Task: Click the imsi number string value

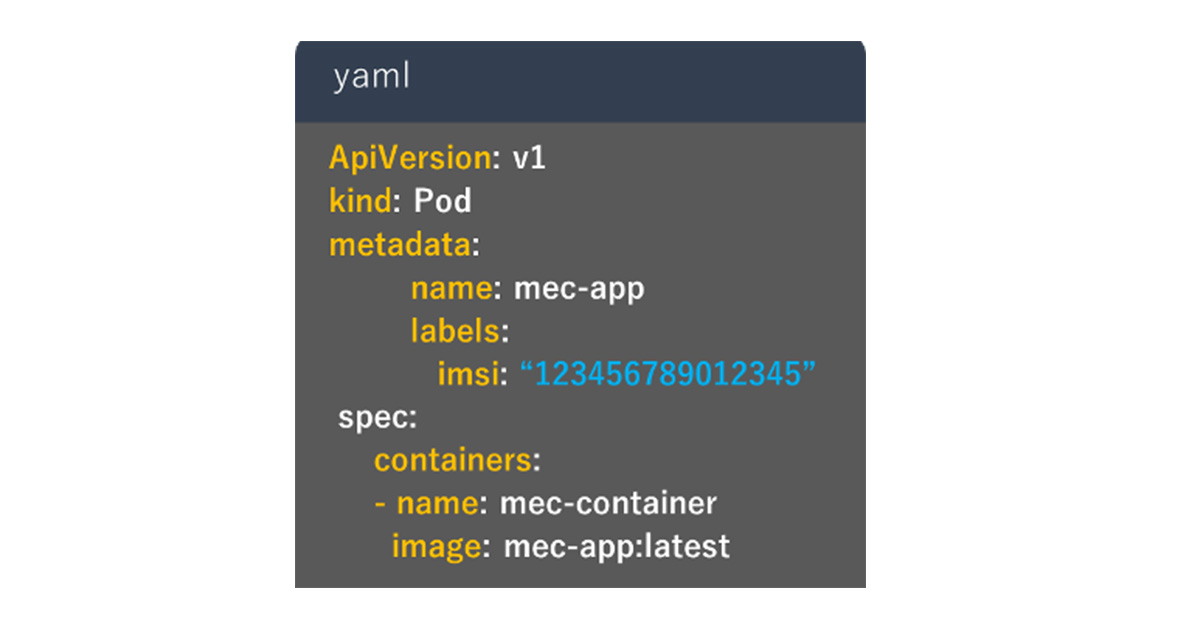Action: pos(668,374)
